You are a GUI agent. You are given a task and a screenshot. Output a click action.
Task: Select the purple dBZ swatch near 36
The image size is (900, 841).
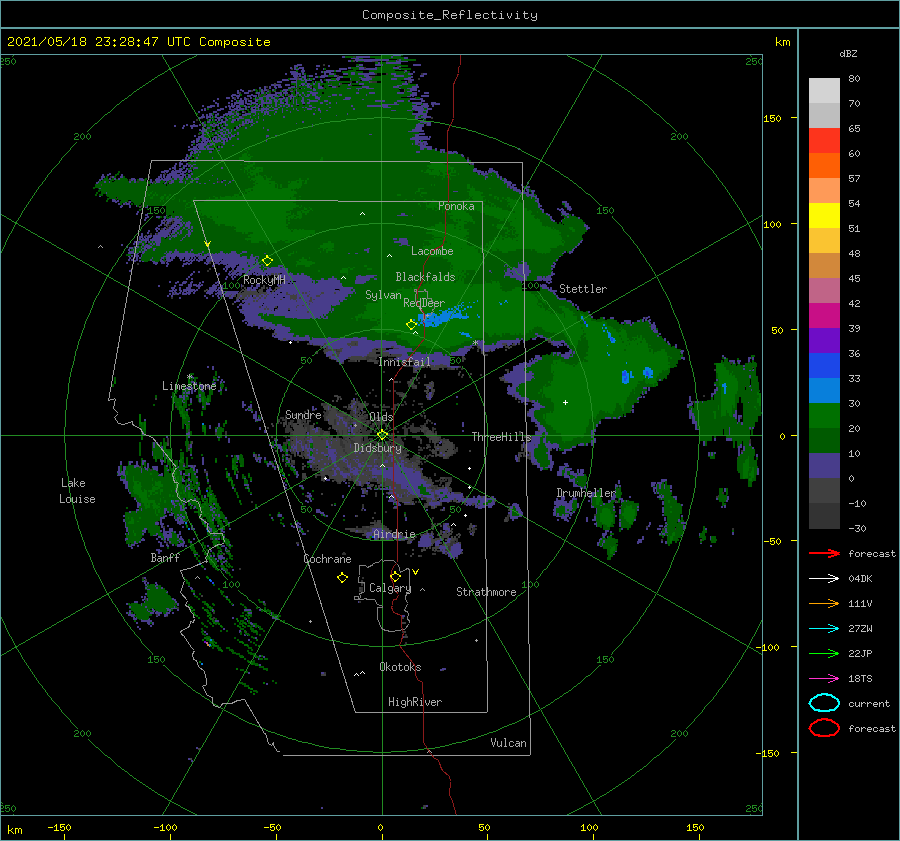coord(824,340)
